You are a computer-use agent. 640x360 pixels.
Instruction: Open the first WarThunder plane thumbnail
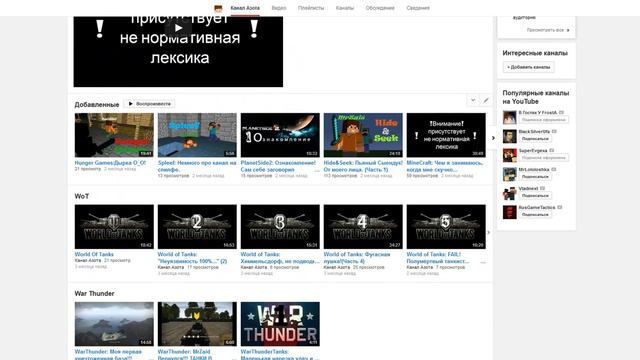[114, 324]
